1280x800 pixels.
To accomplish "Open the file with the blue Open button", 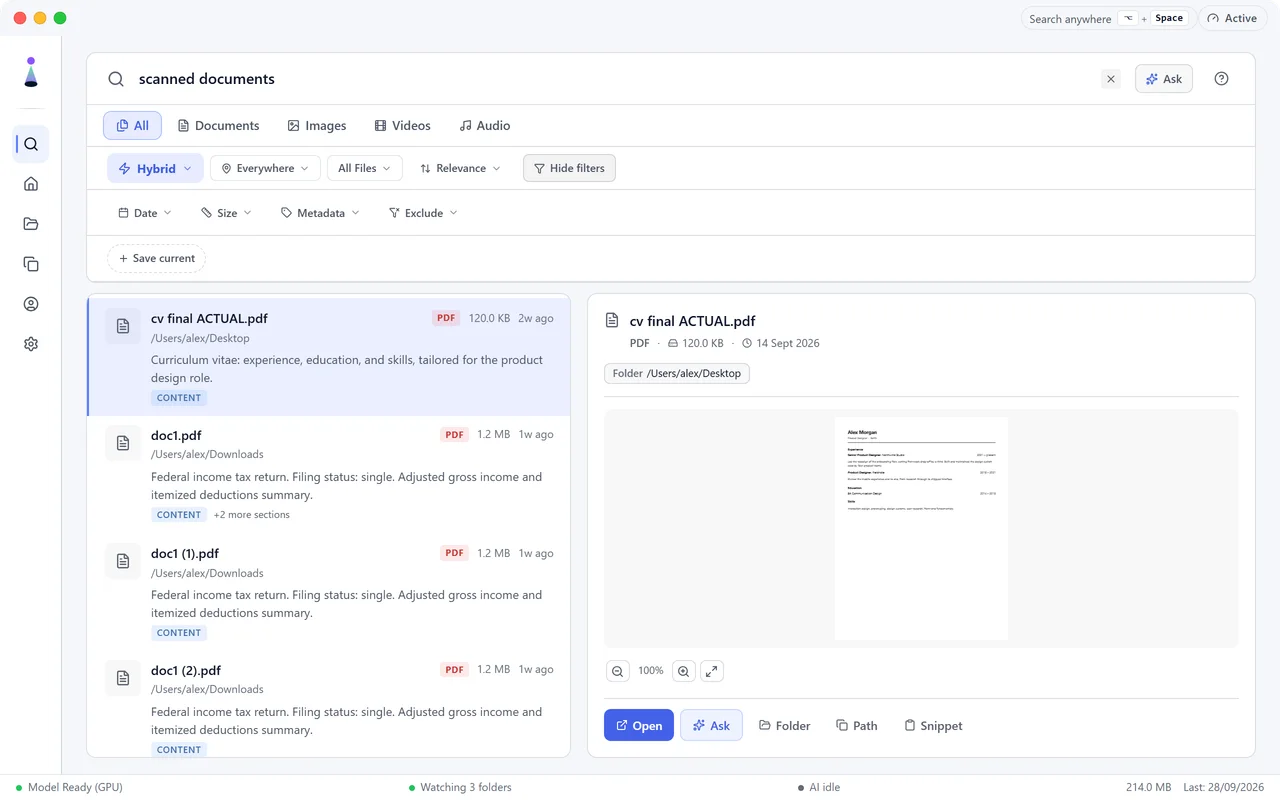I will (638, 725).
